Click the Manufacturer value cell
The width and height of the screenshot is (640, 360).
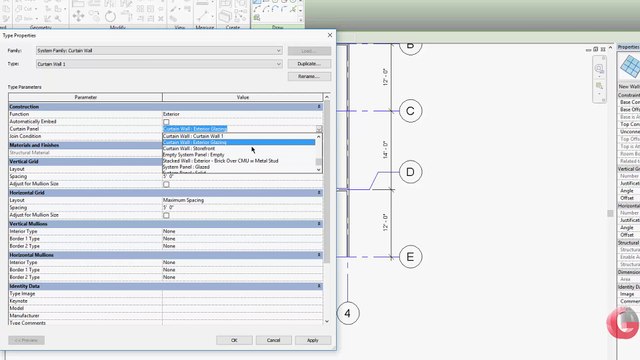(242, 316)
